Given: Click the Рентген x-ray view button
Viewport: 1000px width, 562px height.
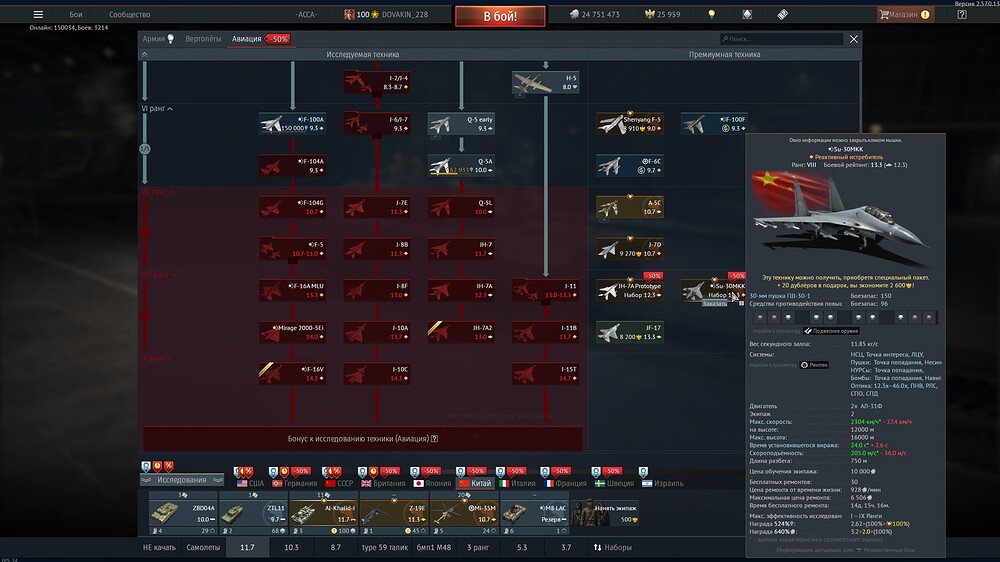Looking at the screenshot, I should (x=814, y=365).
